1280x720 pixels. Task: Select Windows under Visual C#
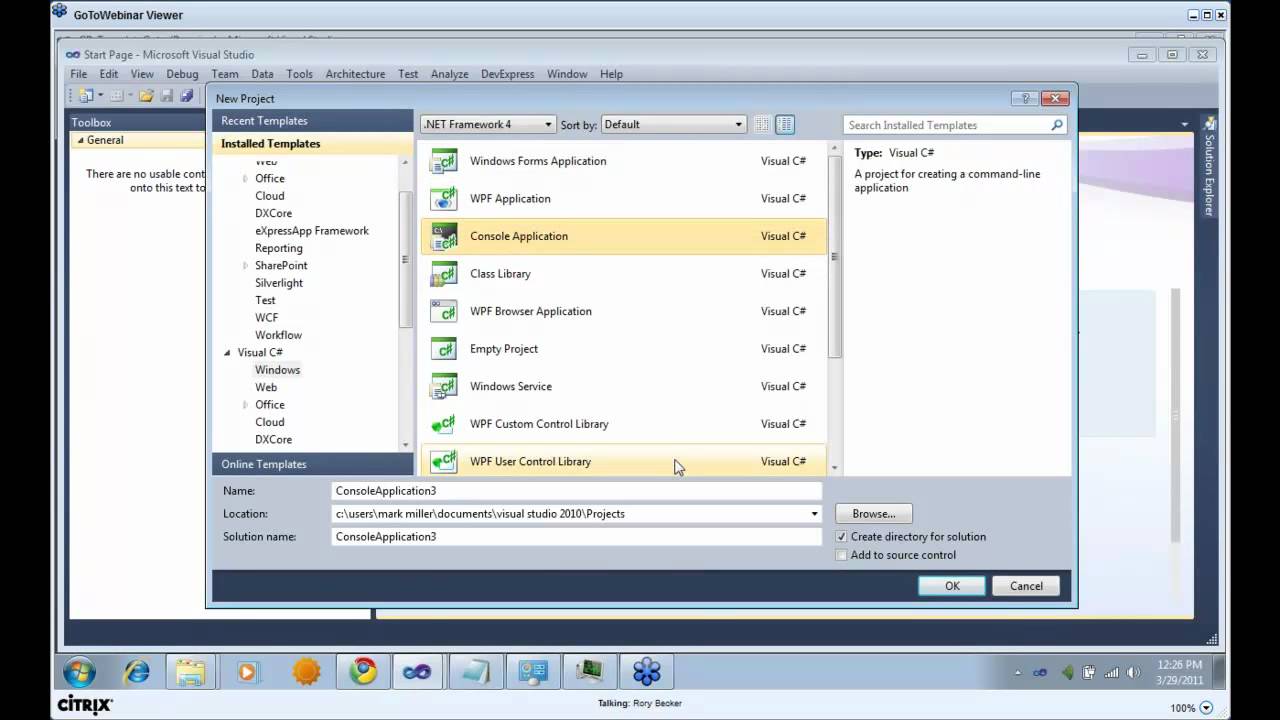coord(277,370)
